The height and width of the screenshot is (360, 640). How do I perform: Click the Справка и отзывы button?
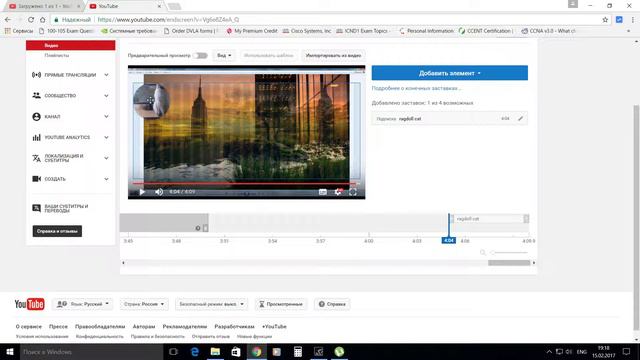pyautogui.click(x=57, y=231)
